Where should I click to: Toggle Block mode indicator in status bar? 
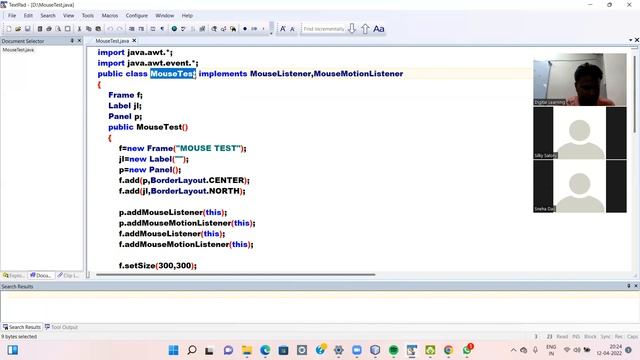(590, 337)
